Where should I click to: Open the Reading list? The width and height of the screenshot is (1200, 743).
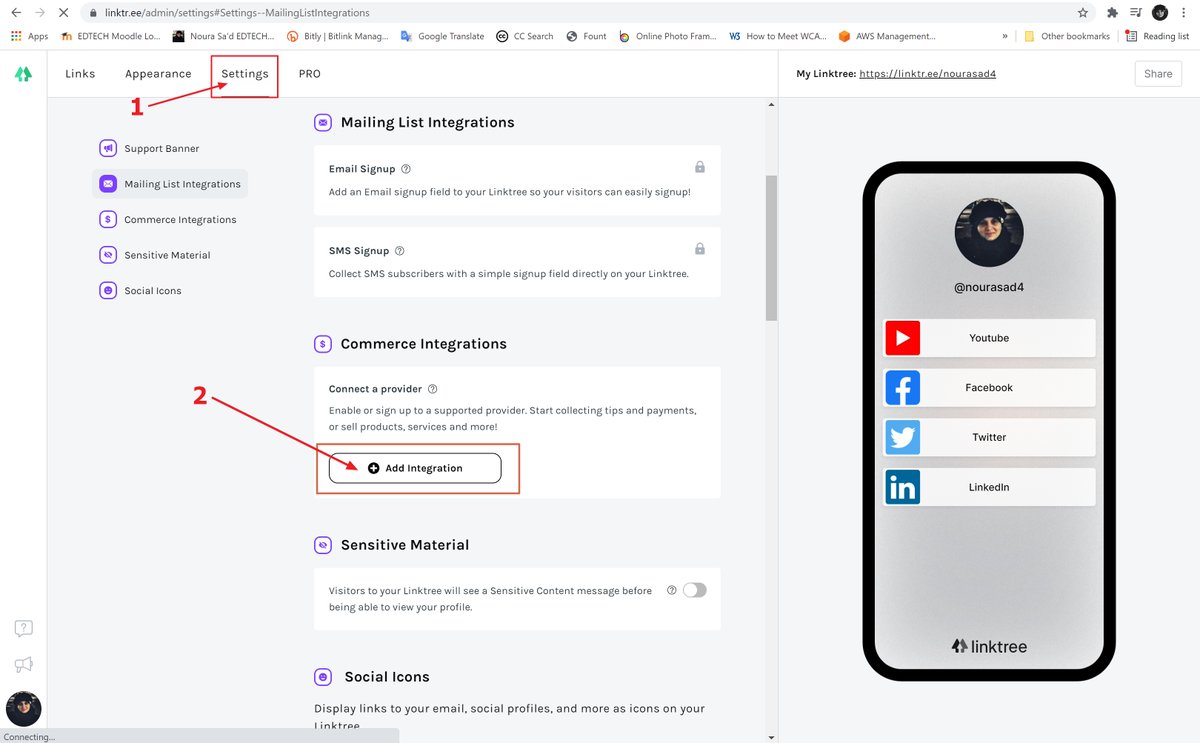1157,36
